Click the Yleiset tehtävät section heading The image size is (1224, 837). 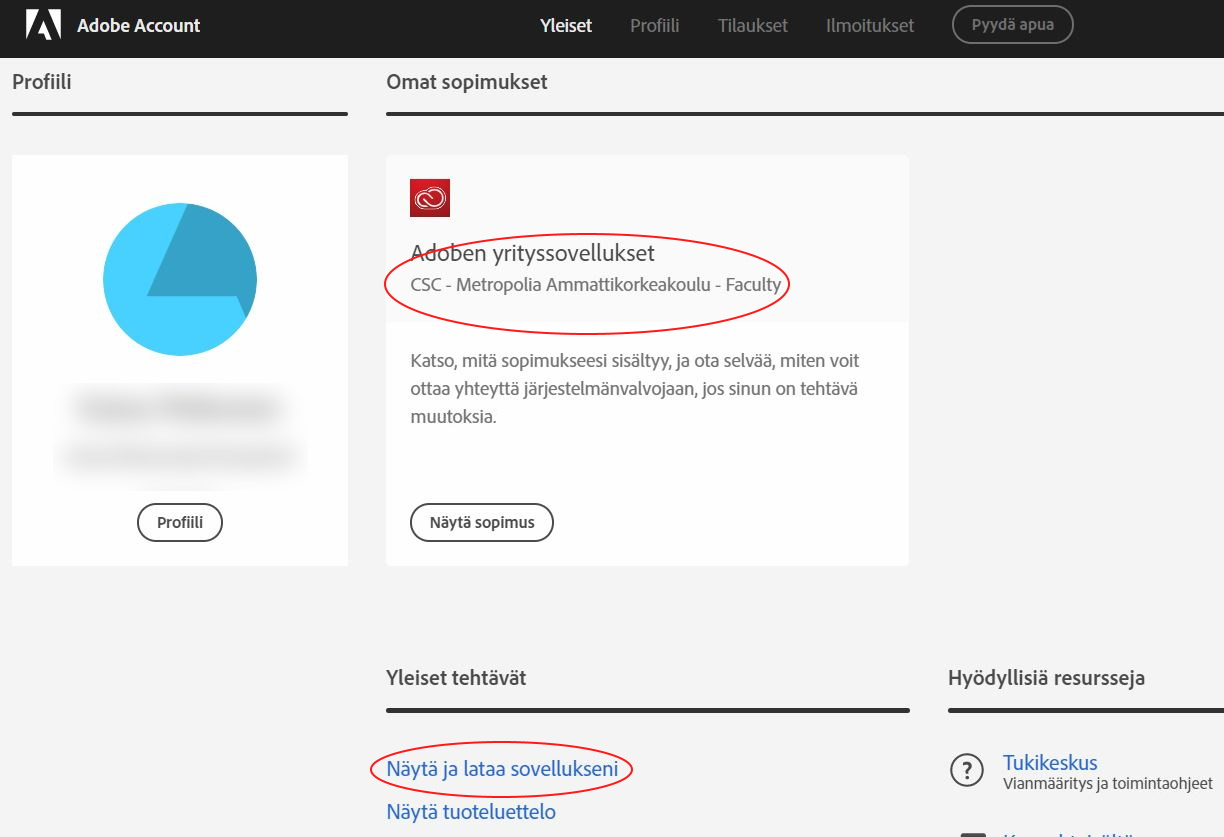pos(456,678)
